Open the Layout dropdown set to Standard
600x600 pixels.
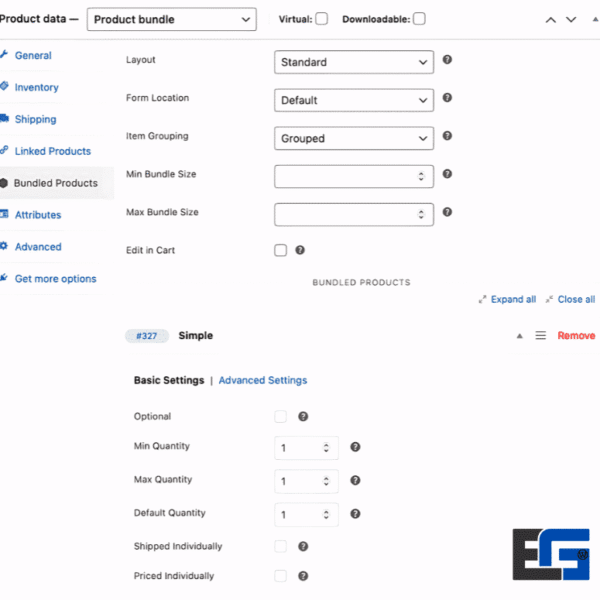pyautogui.click(x=353, y=62)
